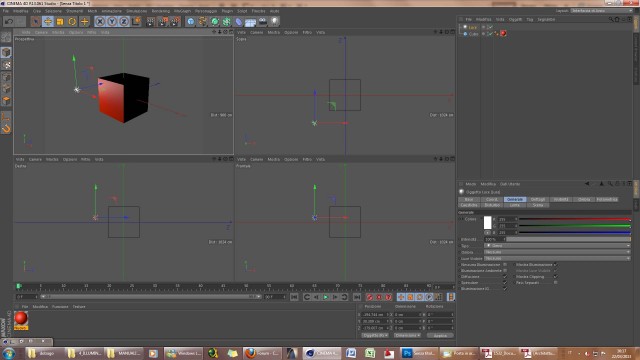Viewport: 640px width, 360px height.
Task: Switch to the Coord. tab
Action: pyautogui.click(x=492, y=200)
